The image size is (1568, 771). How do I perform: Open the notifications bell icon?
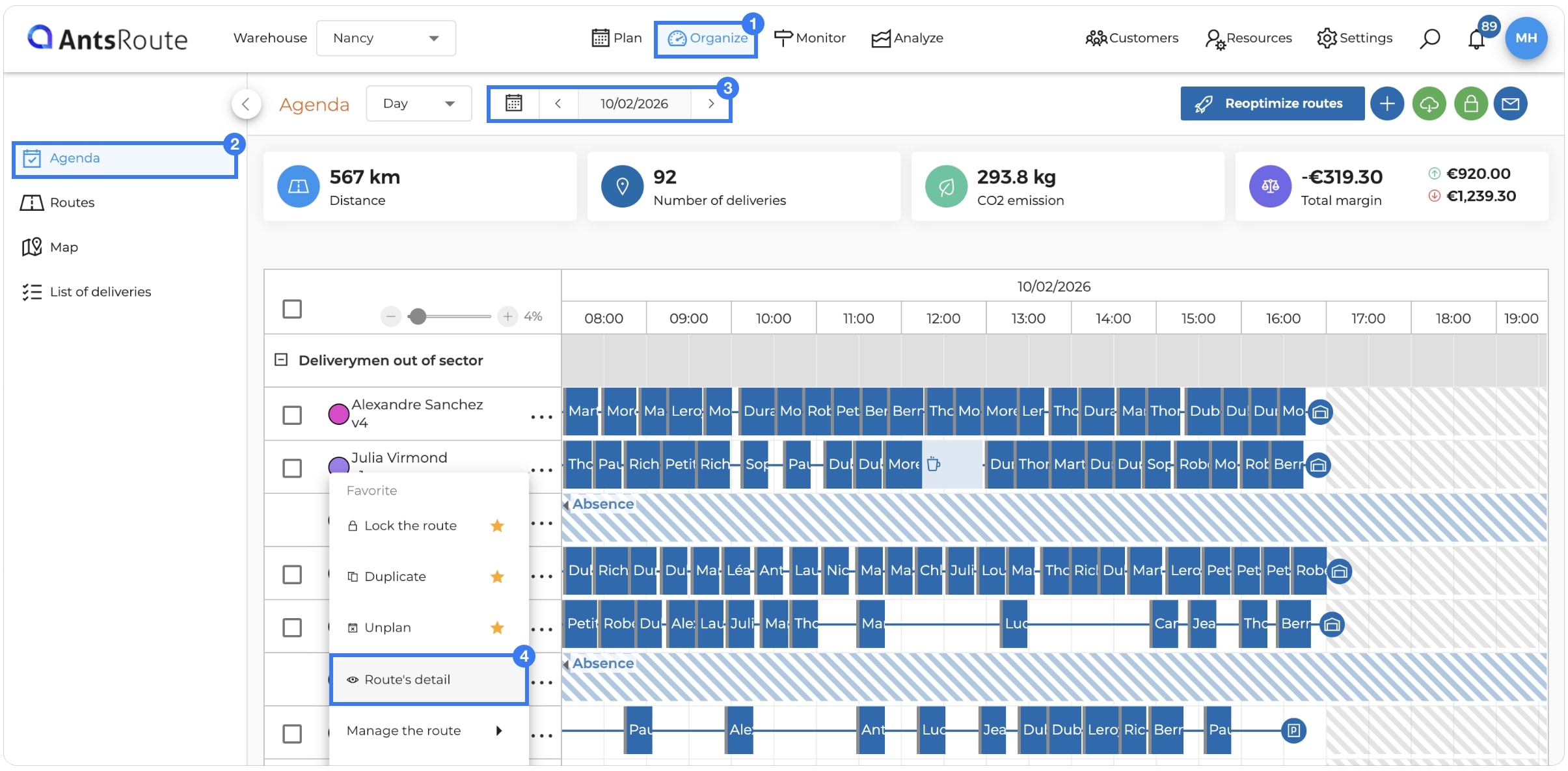point(1476,39)
